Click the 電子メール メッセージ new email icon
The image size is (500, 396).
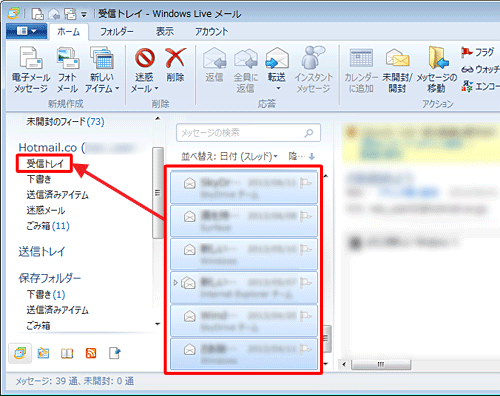tap(31, 58)
